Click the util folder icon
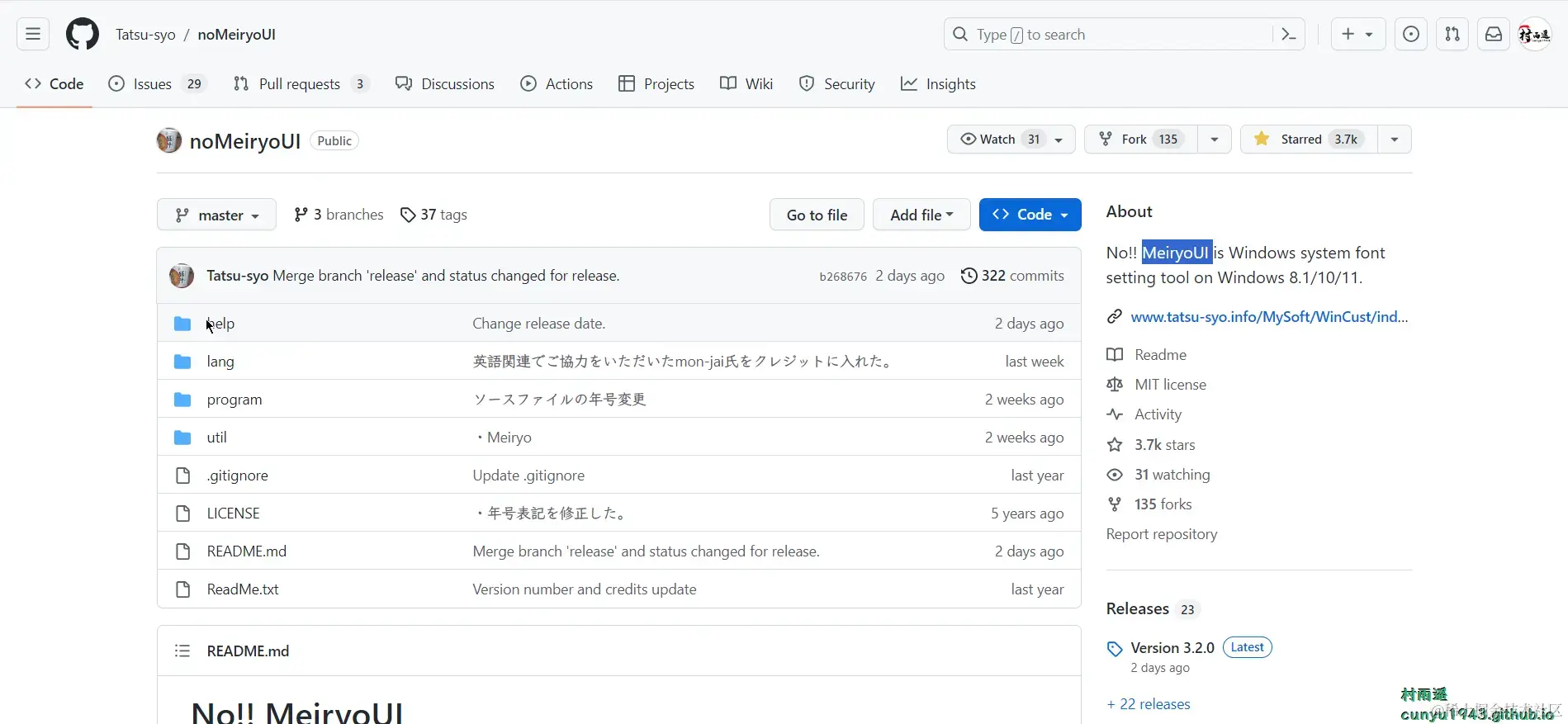 pyautogui.click(x=182, y=438)
